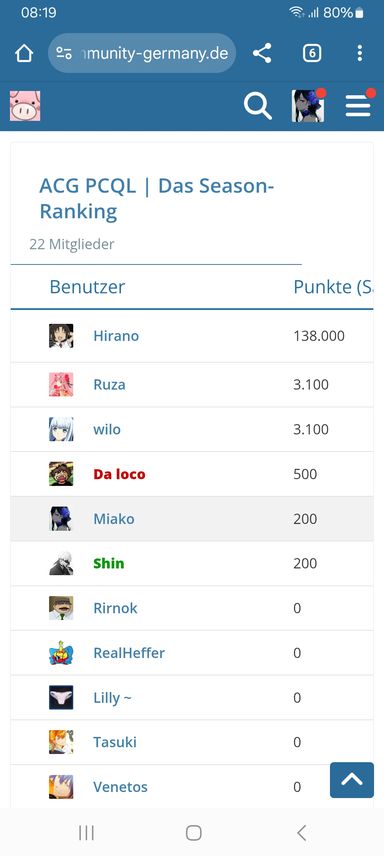
Task: Open the site search magnifier icon
Action: pyautogui.click(x=257, y=105)
